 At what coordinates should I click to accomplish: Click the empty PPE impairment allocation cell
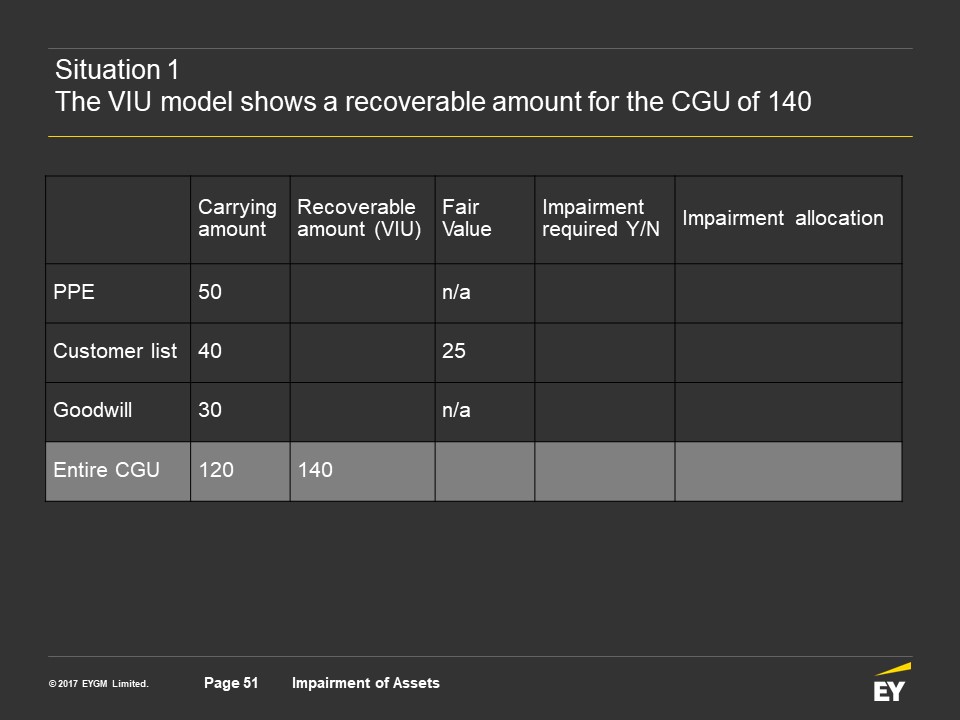tap(789, 293)
